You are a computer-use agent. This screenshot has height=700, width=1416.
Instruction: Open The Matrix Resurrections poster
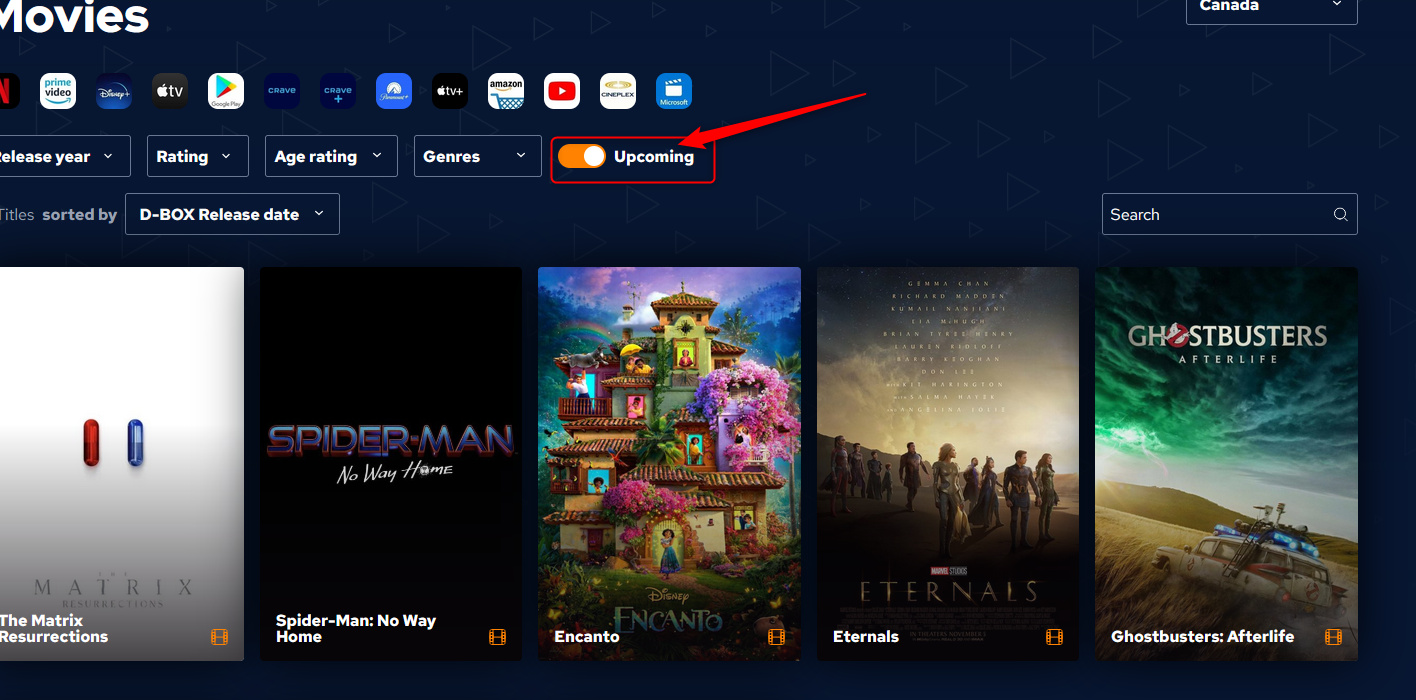click(122, 464)
